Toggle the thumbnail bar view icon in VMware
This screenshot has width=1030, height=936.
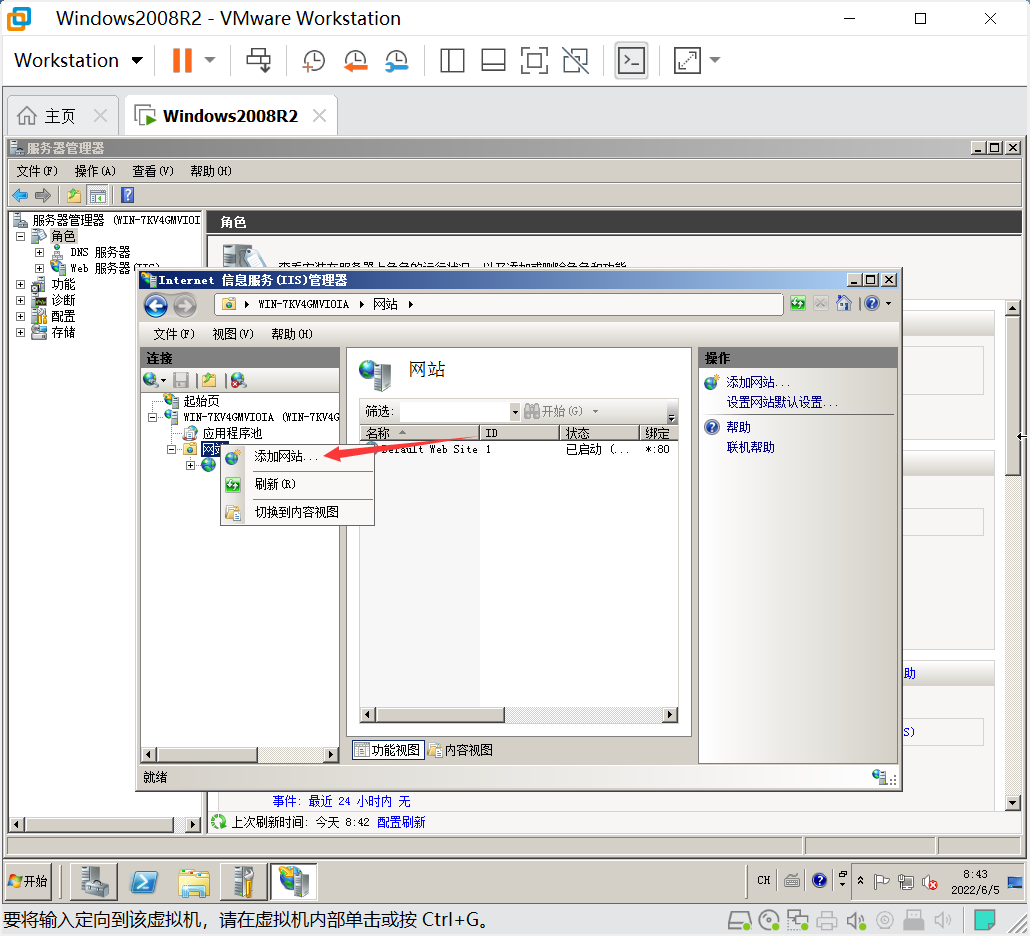pyautogui.click(x=493, y=60)
